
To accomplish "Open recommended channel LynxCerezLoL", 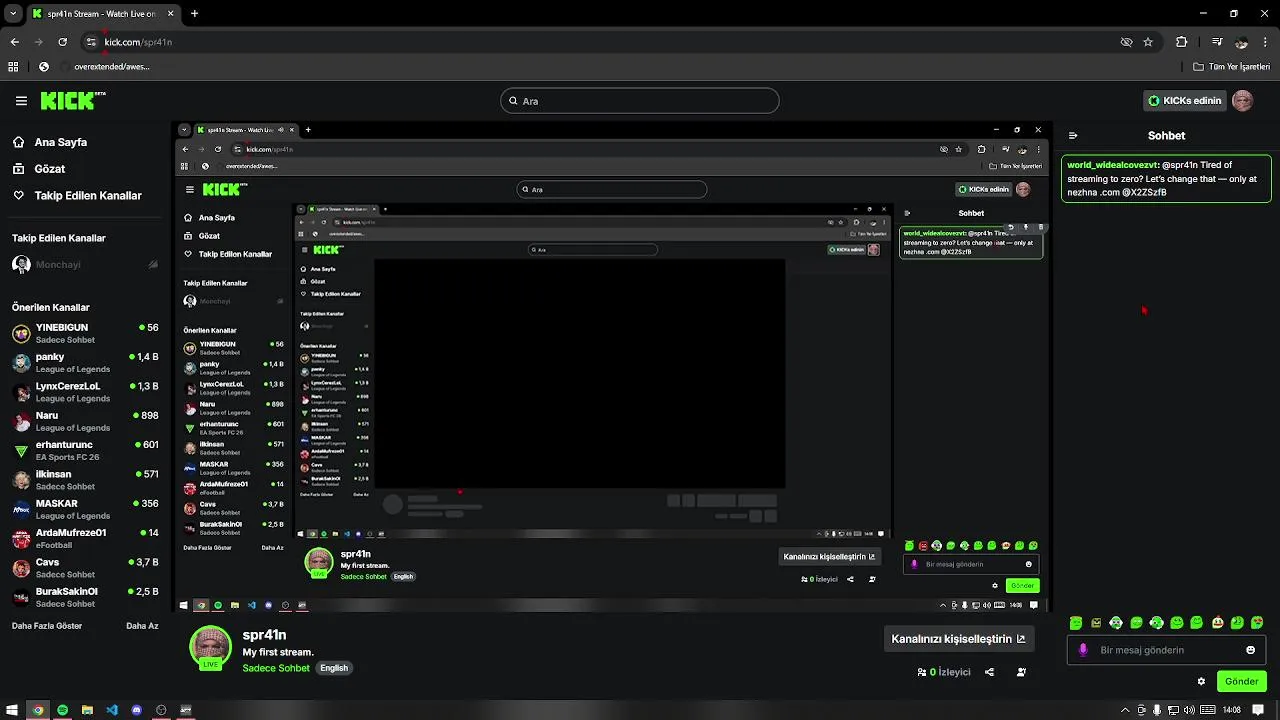I will click(85, 392).
